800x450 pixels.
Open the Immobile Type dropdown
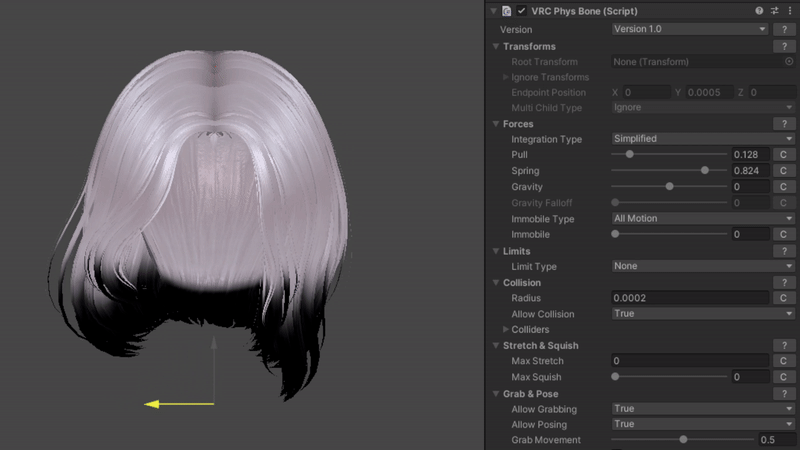pyautogui.click(x=703, y=218)
